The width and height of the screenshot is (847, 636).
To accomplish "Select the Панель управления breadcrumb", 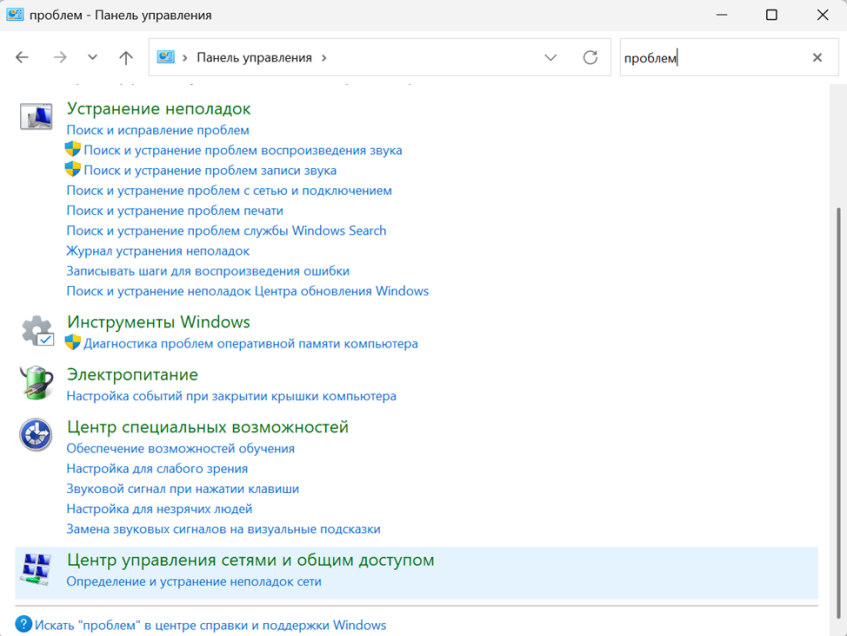I will click(x=254, y=58).
